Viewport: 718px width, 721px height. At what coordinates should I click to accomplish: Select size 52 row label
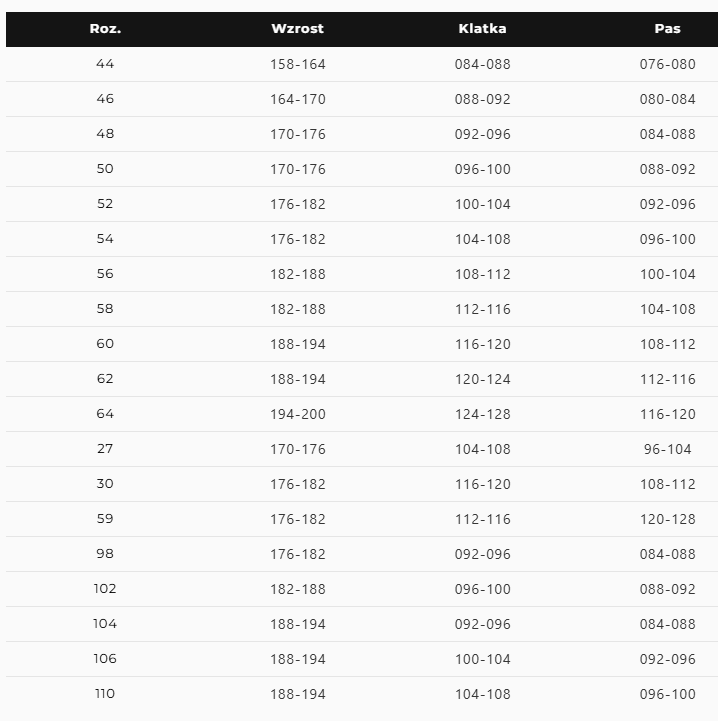(x=105, y=204)
